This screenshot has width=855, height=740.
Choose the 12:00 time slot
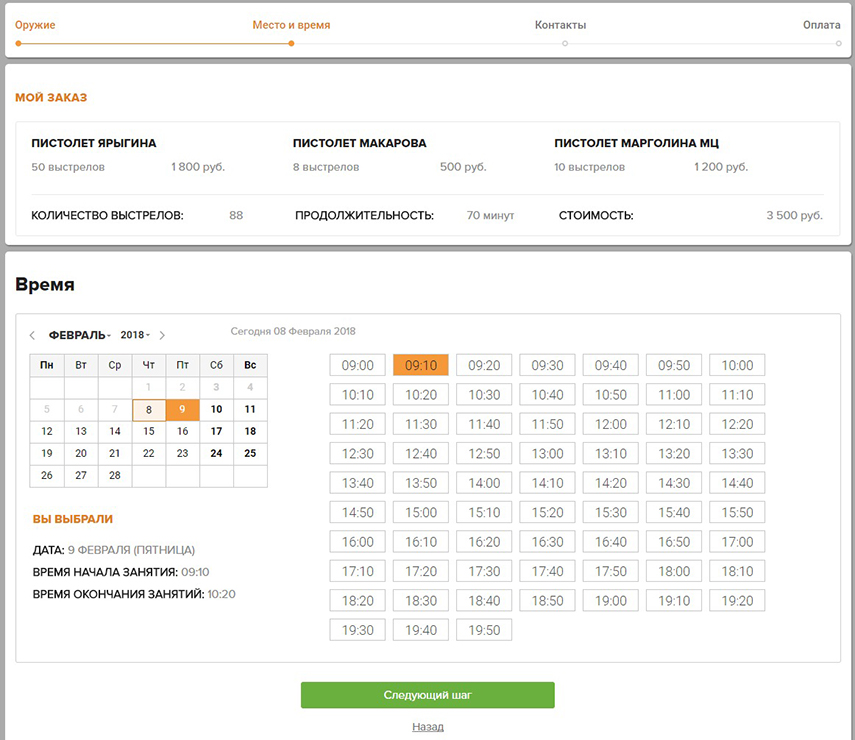point(611,424)
